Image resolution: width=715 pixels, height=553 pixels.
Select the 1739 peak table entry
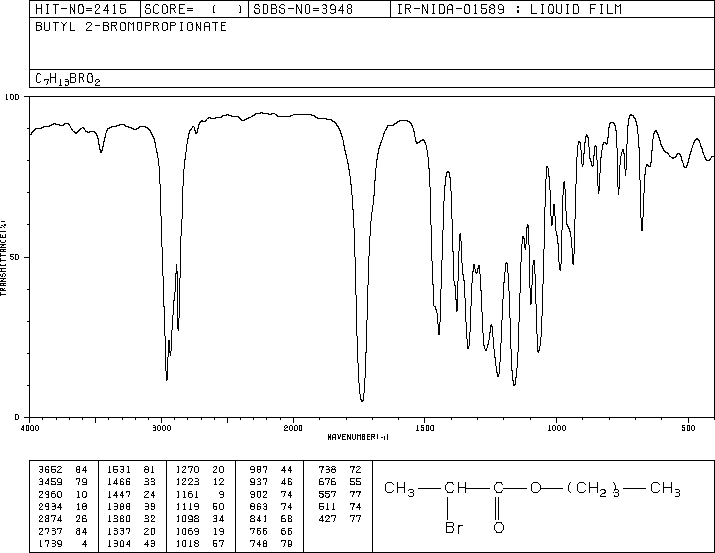click(x=62, y=543)
